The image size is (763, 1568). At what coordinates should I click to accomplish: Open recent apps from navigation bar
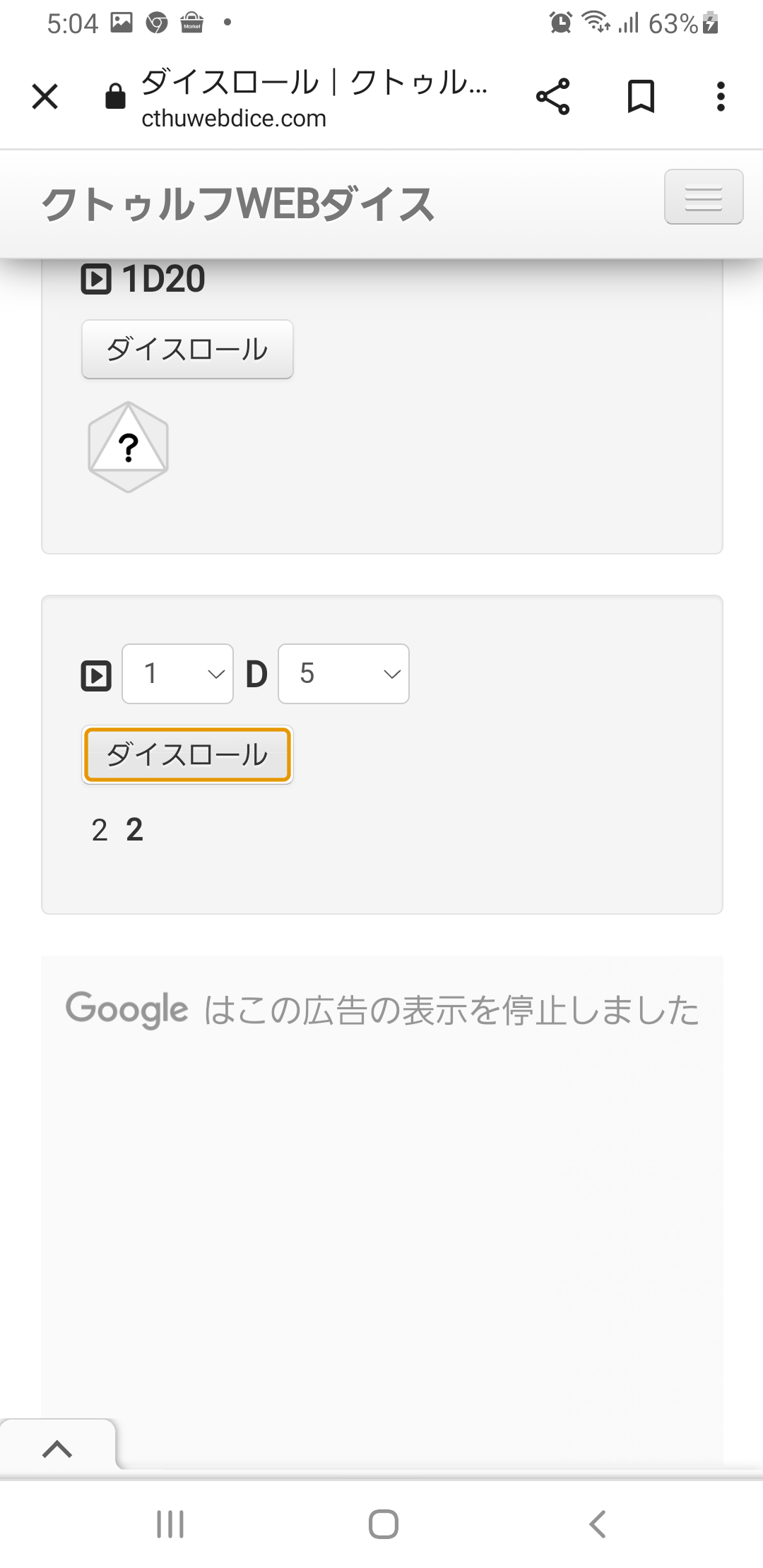170,1524
